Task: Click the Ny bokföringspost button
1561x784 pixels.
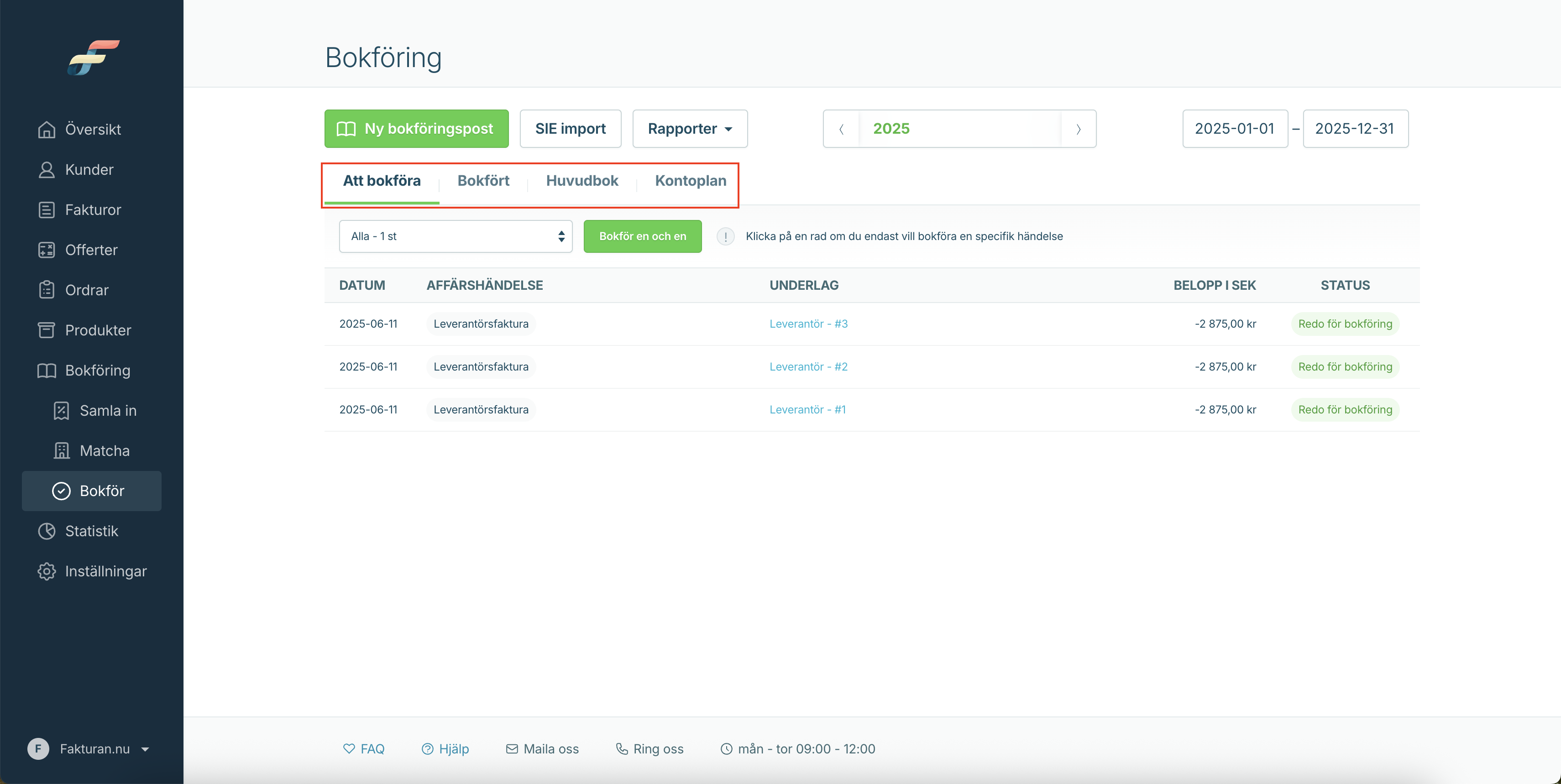Action: (x=416, y=128)
